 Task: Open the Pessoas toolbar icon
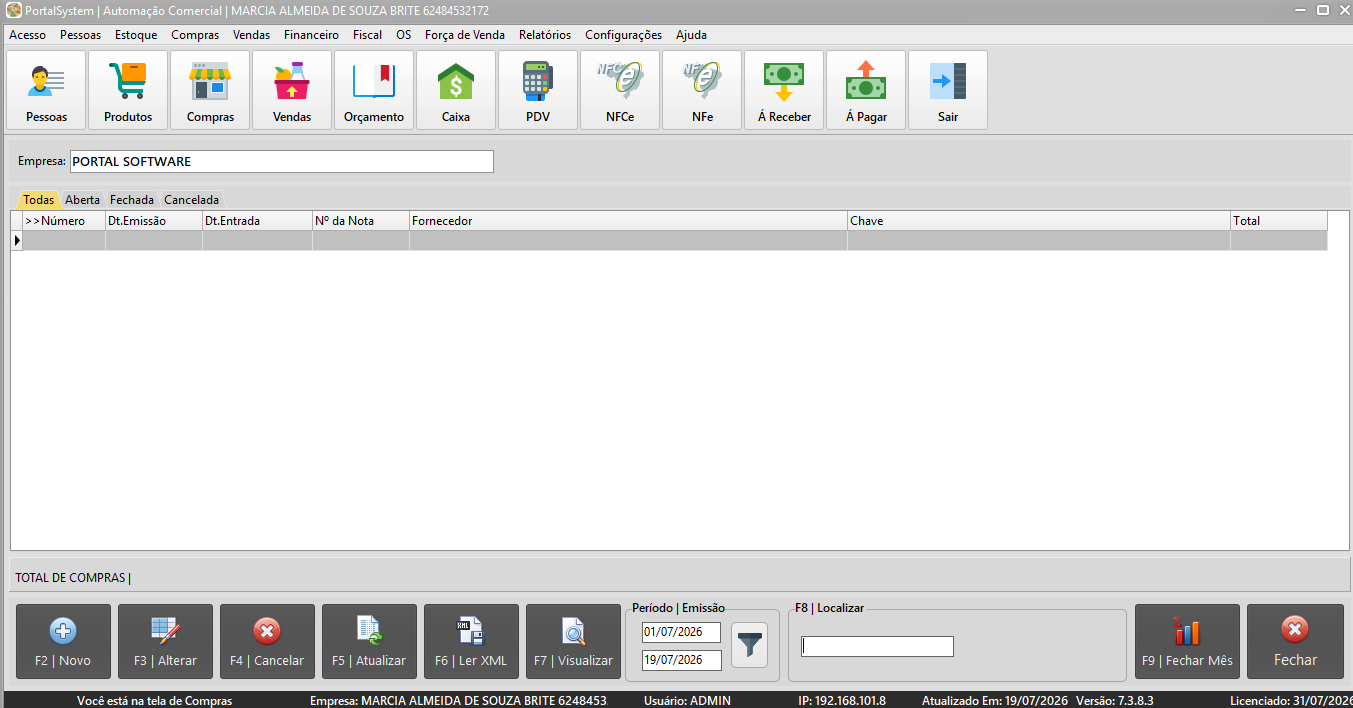[46, 90]
